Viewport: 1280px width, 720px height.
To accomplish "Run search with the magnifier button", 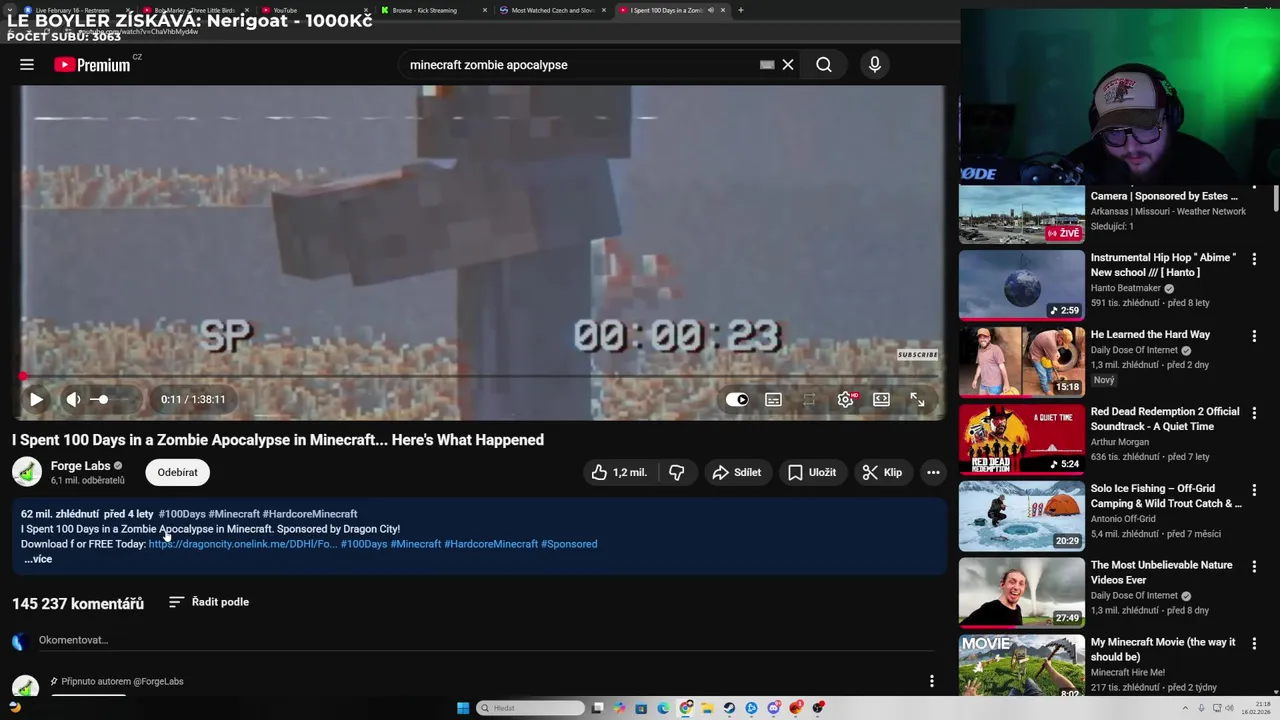I will click(x=824, y=65).
